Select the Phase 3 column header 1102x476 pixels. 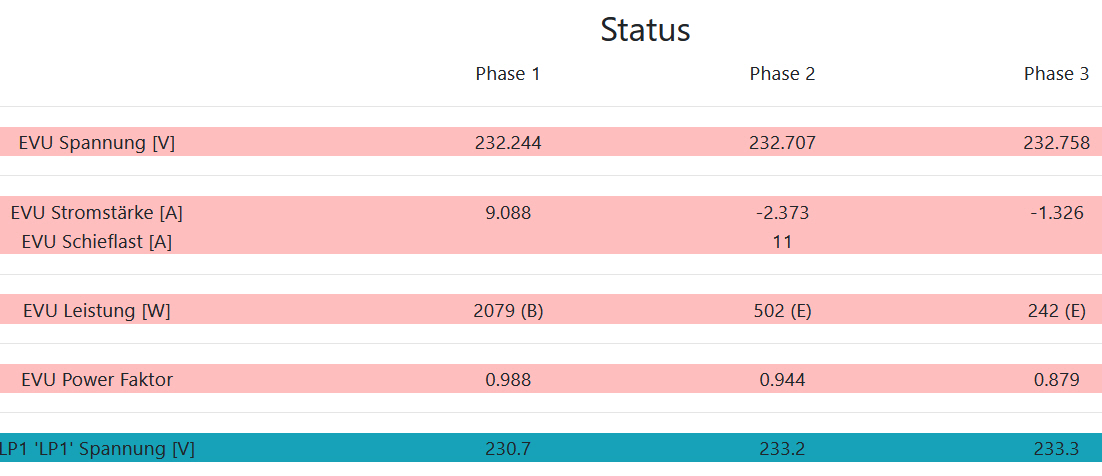click(x=1056, y=74)
